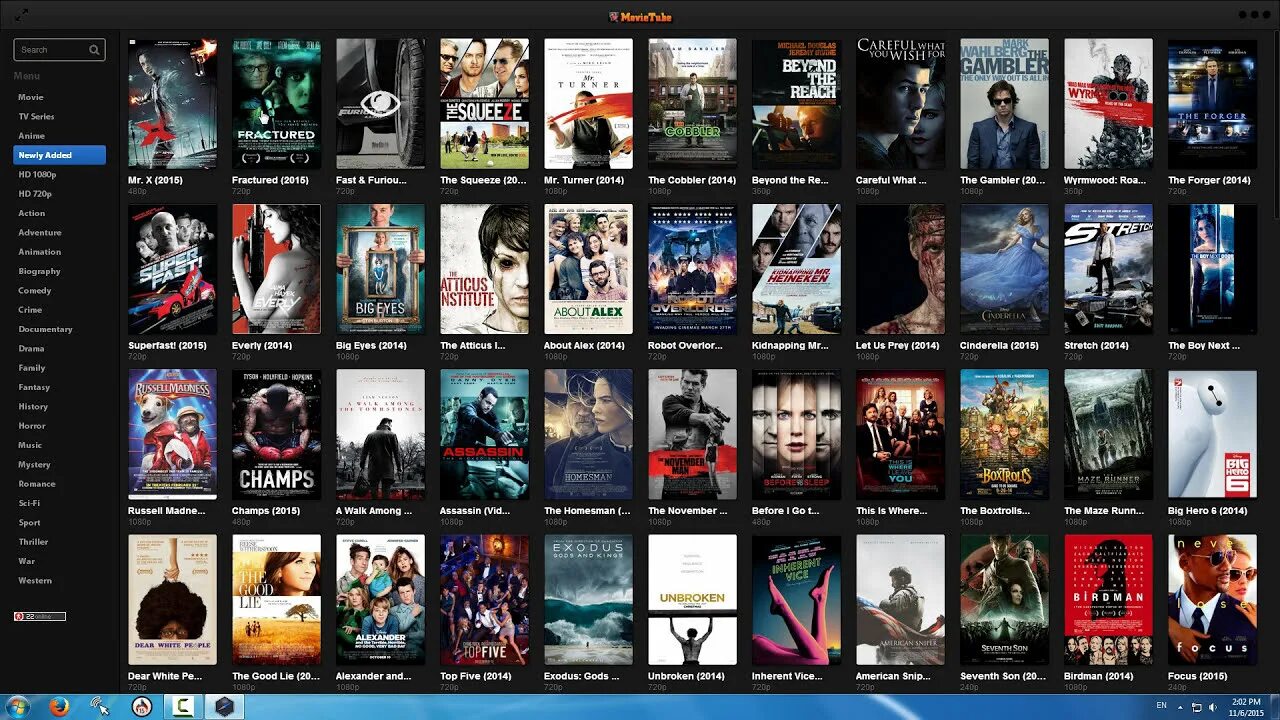The width and height of the screenshot is (1280, 720).
Task: Browse the Animation genre
Action: coord(40,252)
